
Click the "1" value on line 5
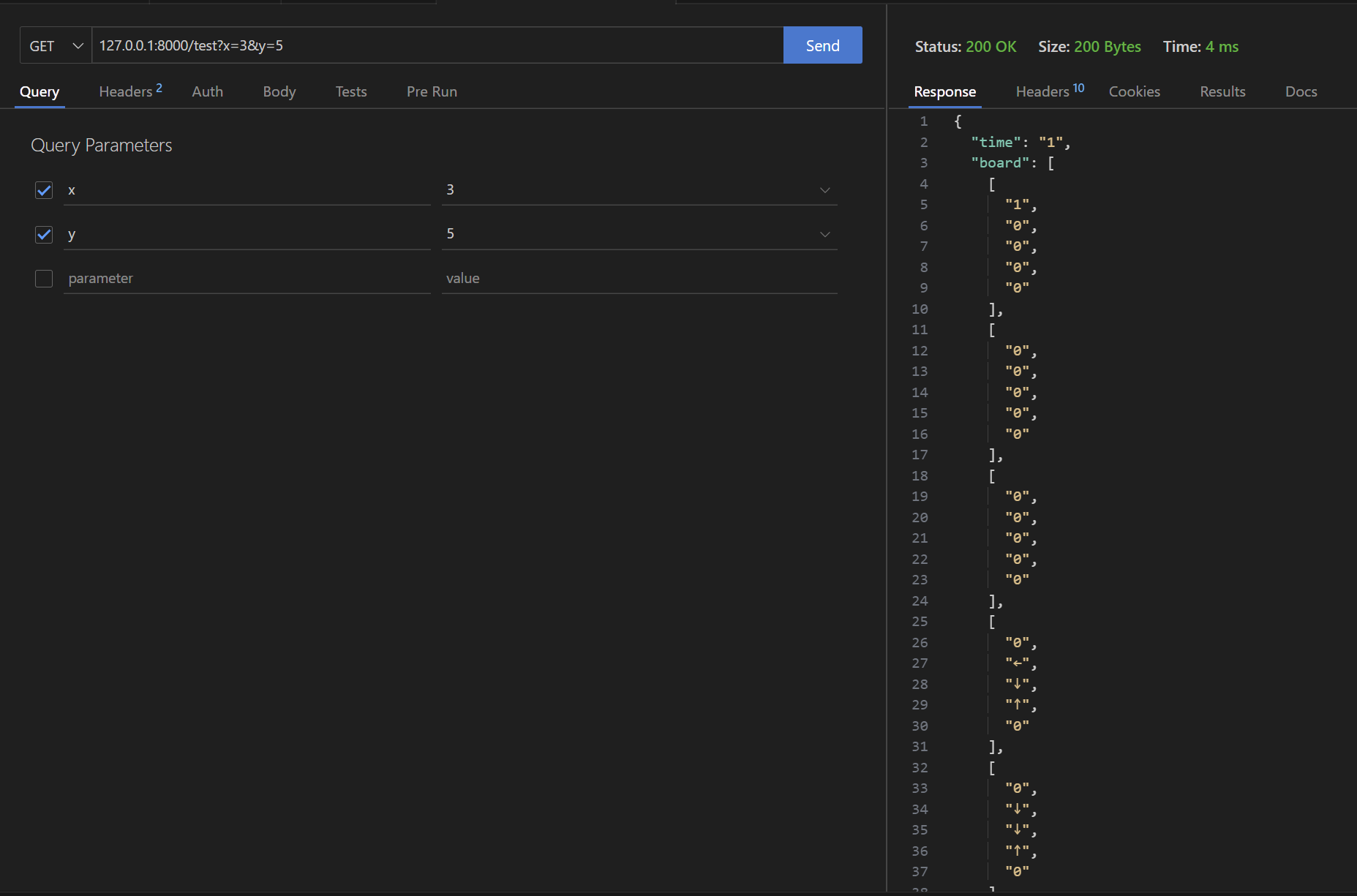[1017, 205]
